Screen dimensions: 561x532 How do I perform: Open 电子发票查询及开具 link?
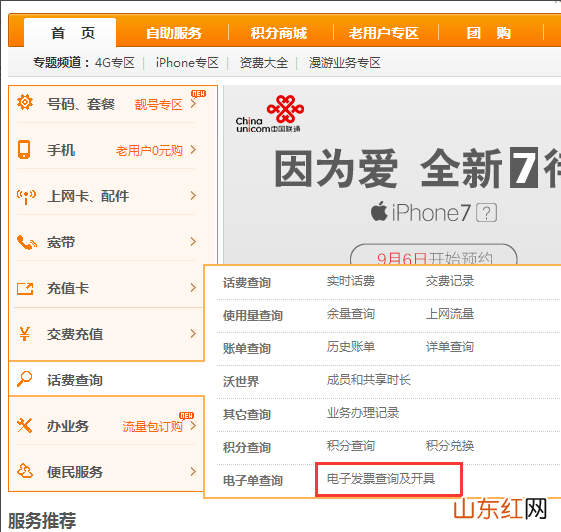pyautogui.click(x=381, y=478)
